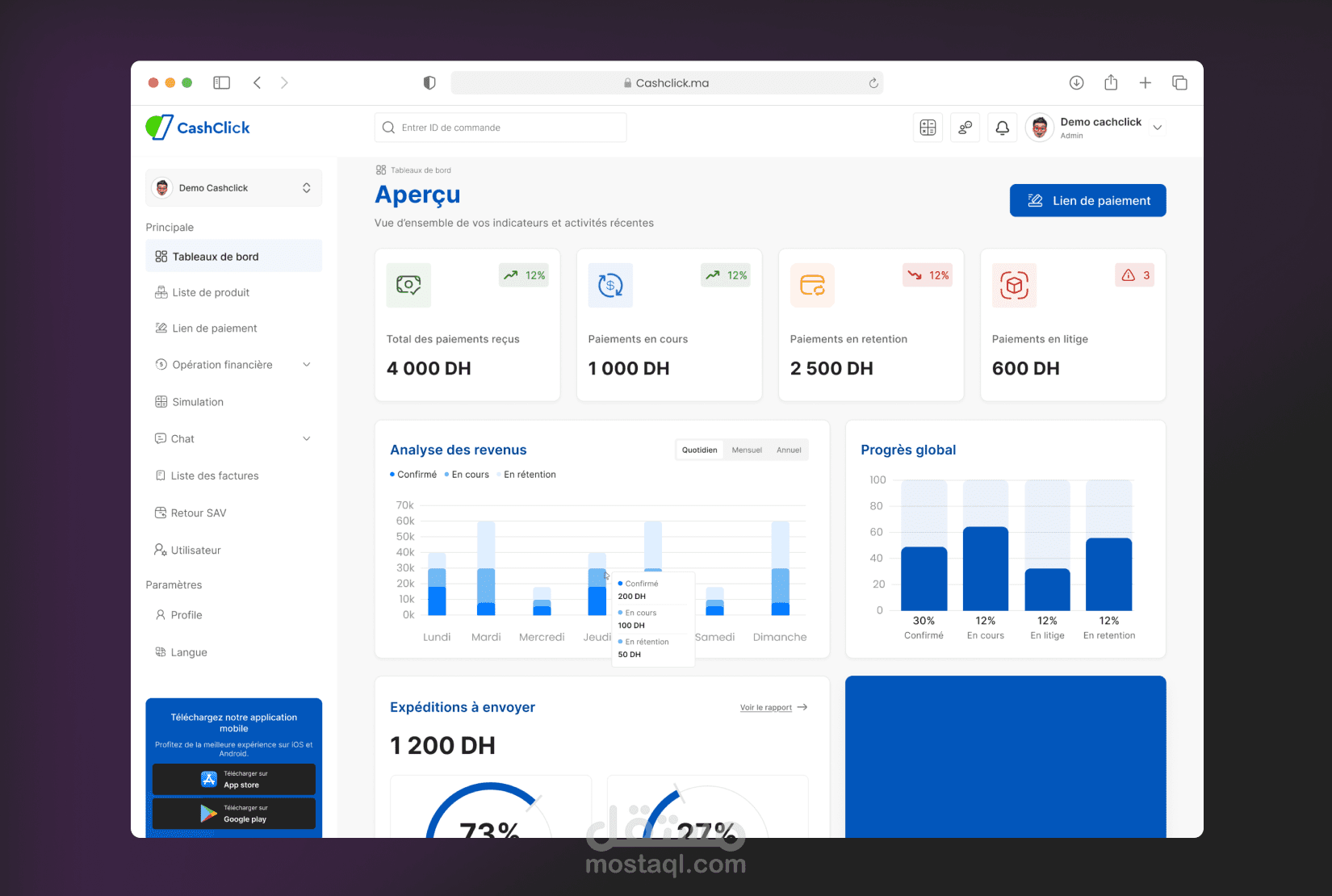Image resolution: width=1332 pixels, height=896 pixels.
Task: Click the 600 DH litige amount
Action: (x=1025, y=369)
